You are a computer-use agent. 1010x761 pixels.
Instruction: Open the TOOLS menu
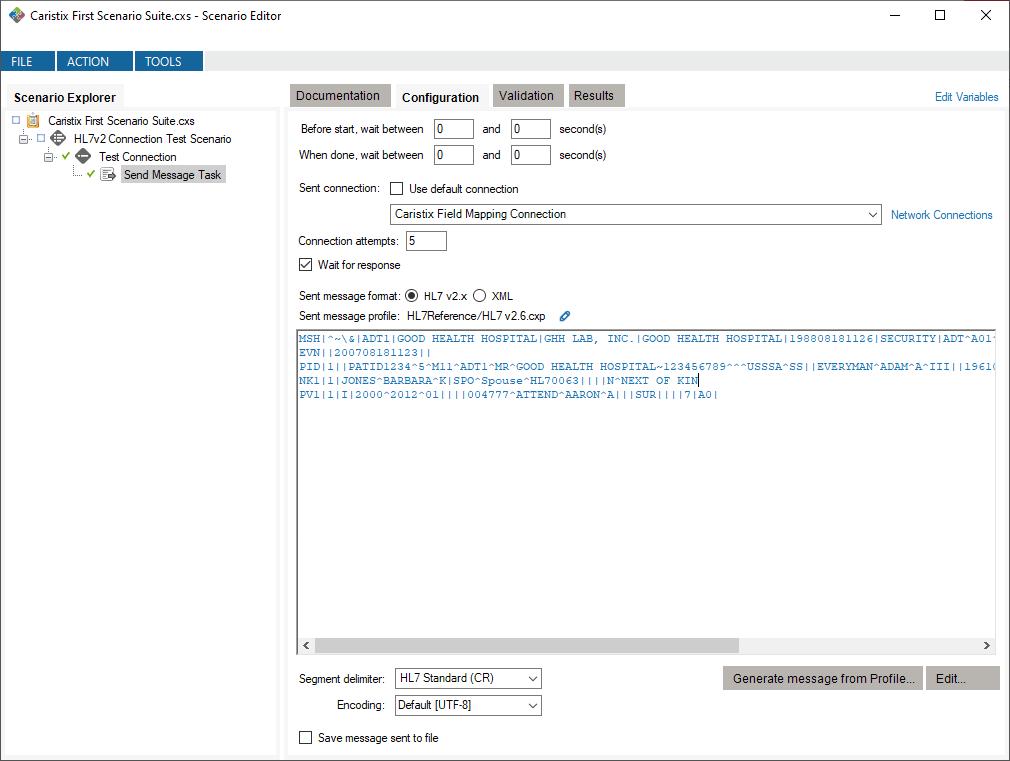167,60
